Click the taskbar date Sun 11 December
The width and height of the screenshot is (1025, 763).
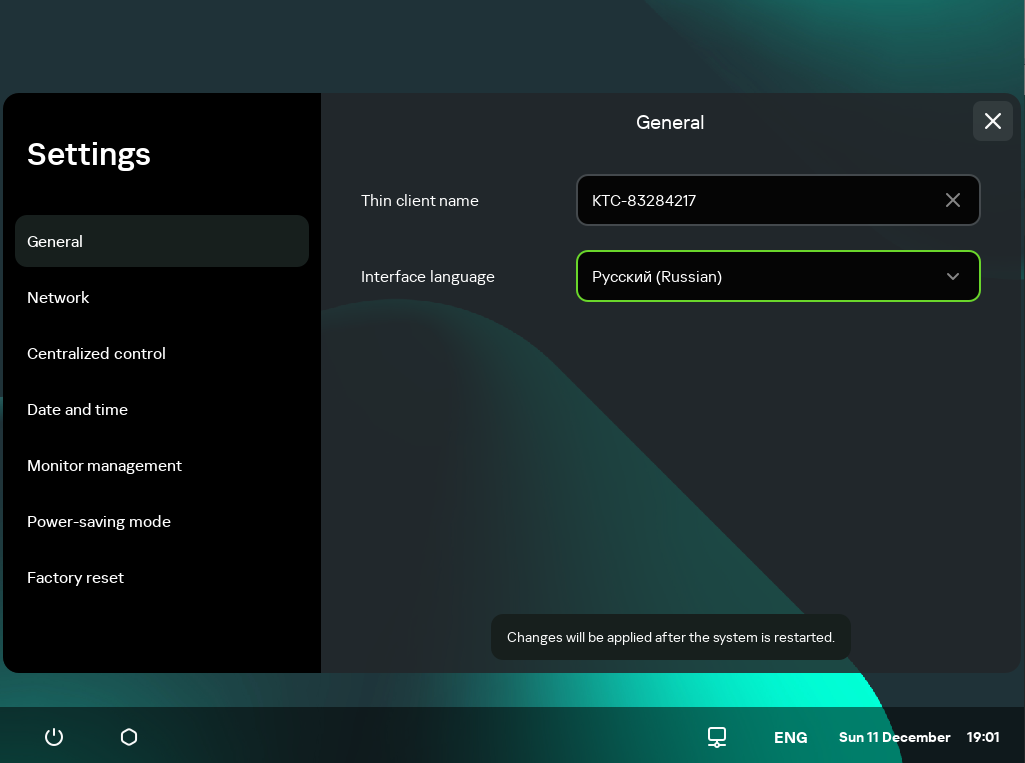pyautogui.click(x=894, y=737)
